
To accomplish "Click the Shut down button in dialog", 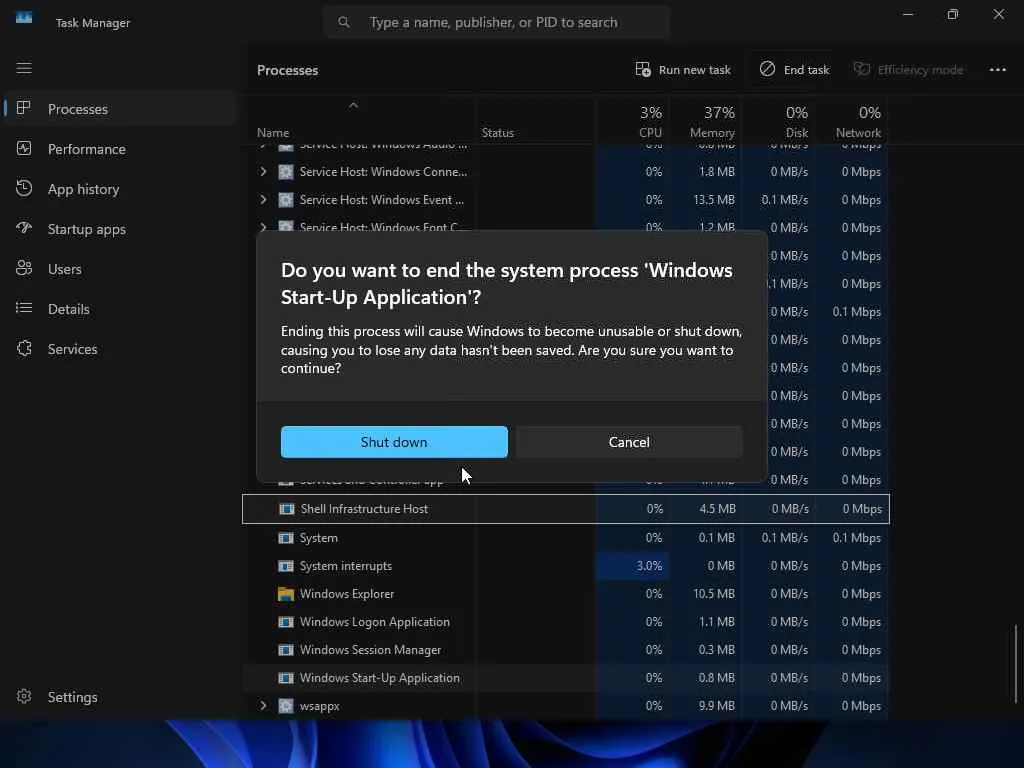I will tap(394, 442).
